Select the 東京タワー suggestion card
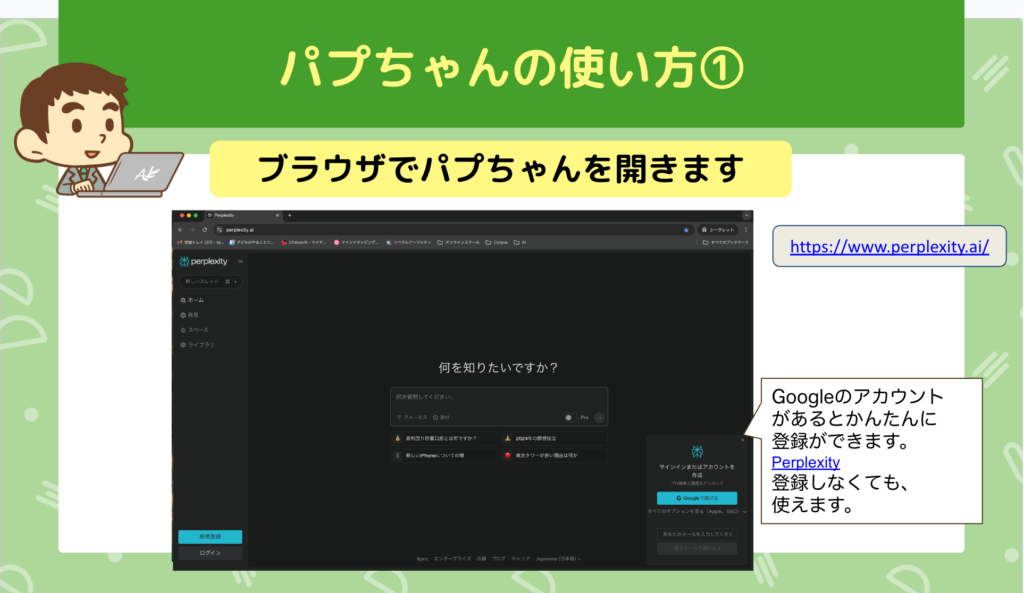Screen dimensions: 1024x593 tap(554, 455)
